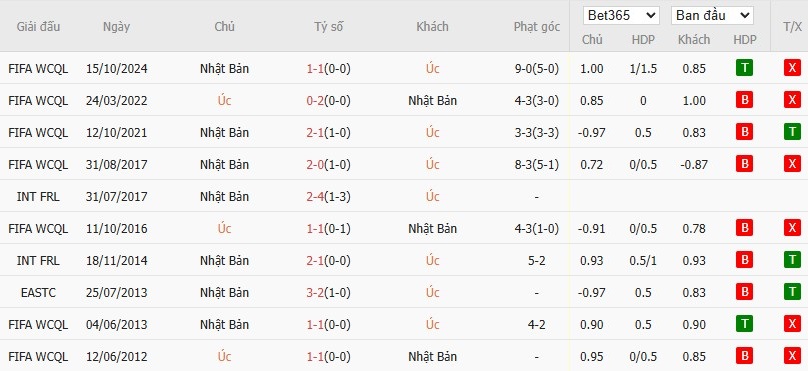Click the Phạt góc column header
808x371 pixels.
pyautogui.click(x=536, y=27)
